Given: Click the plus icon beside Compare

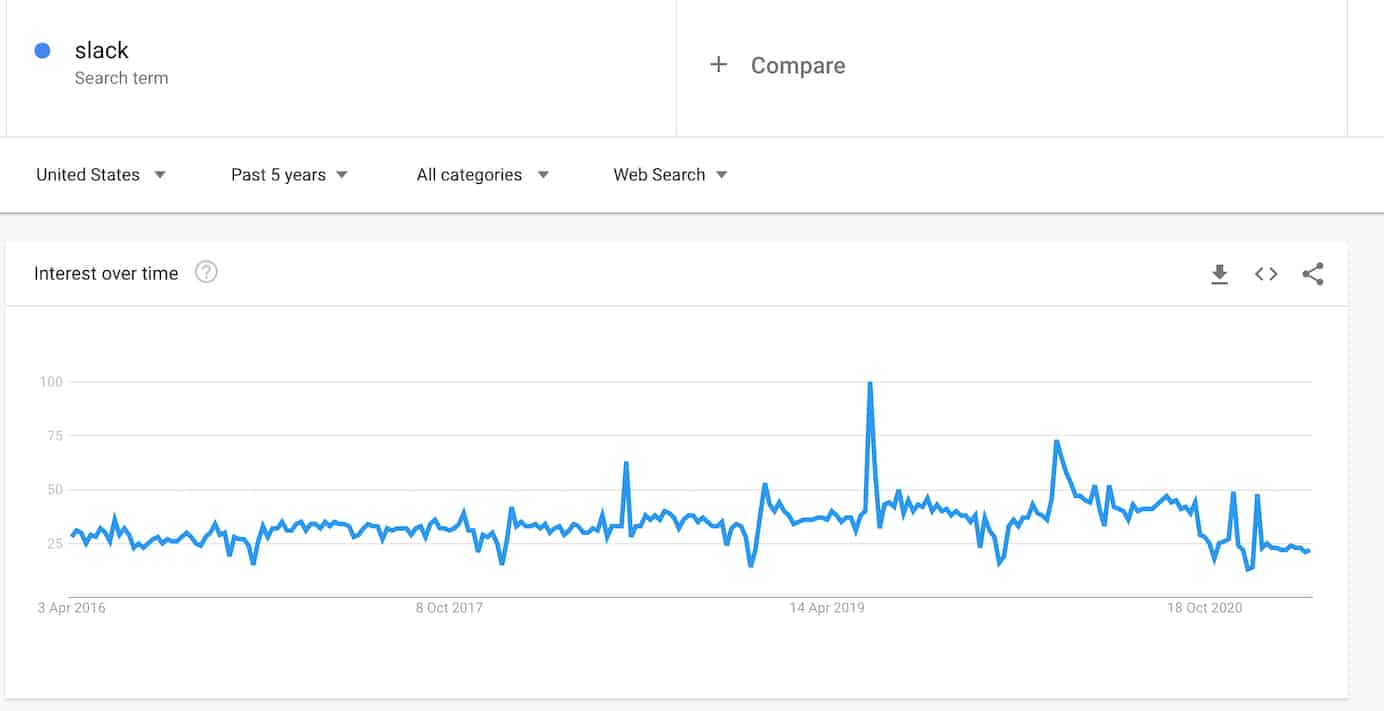Looking at the screenshot, I should [718, 65].
